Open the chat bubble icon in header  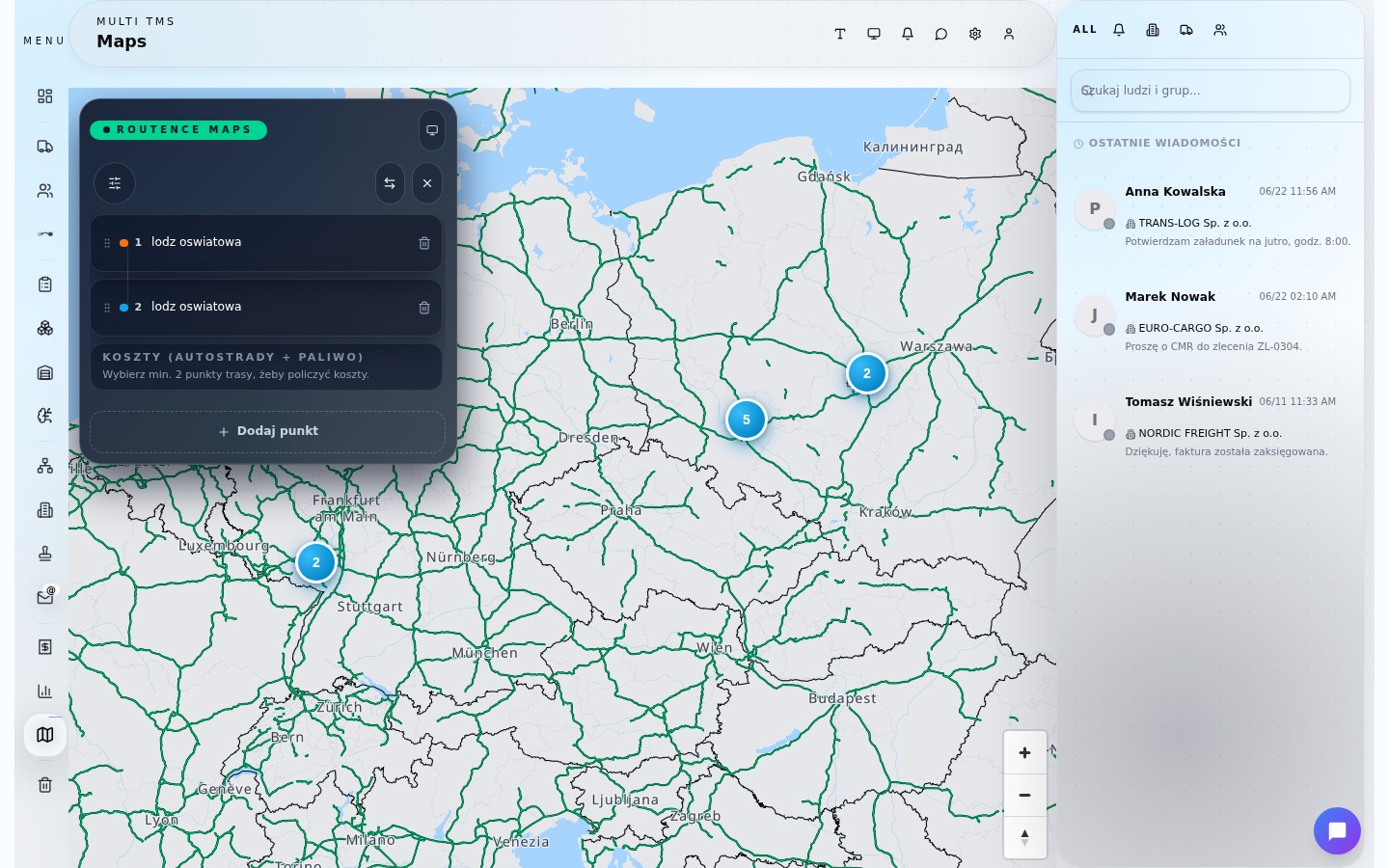(941, 34)
